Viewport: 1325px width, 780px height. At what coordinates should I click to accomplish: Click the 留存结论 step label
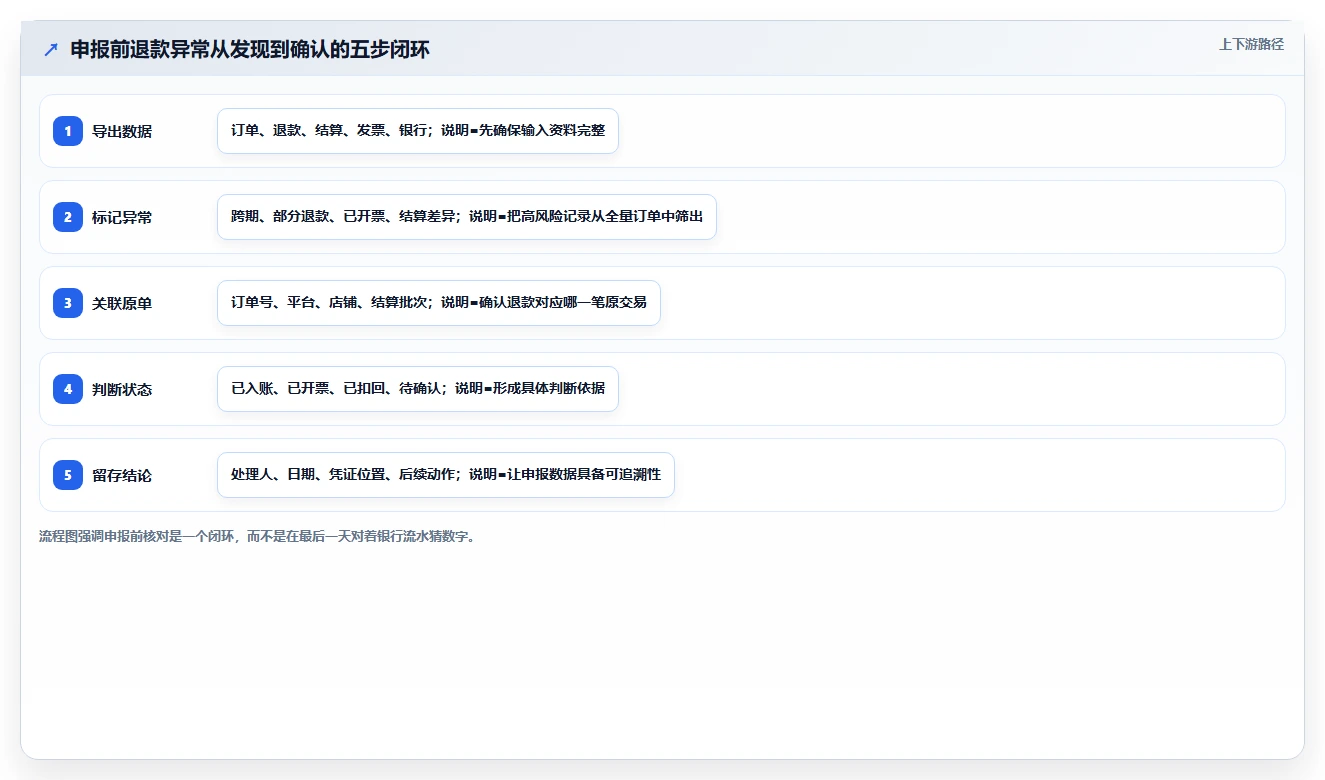pos(122,475)
